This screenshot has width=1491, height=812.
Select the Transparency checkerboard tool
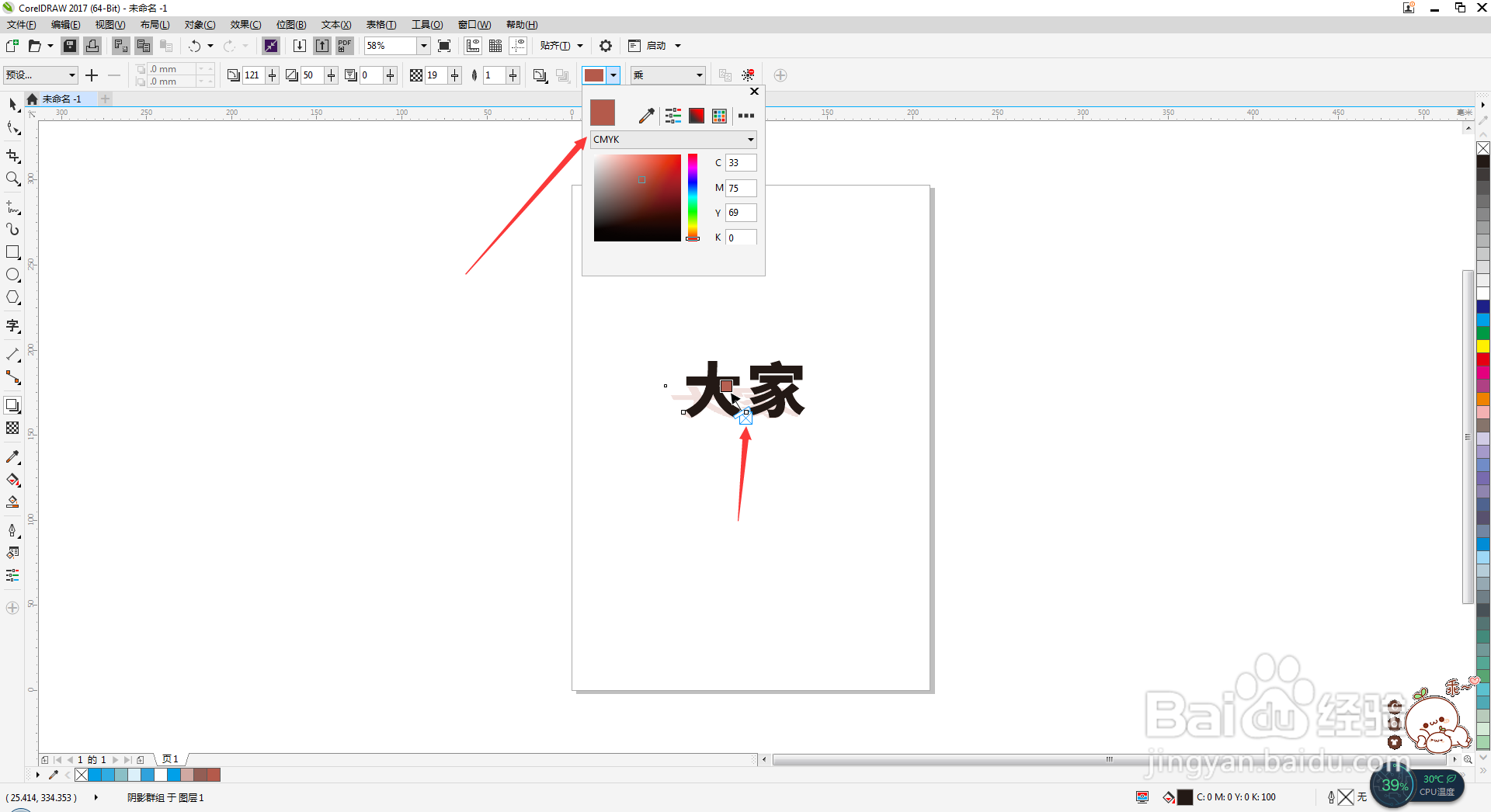(x=12, y=428)
